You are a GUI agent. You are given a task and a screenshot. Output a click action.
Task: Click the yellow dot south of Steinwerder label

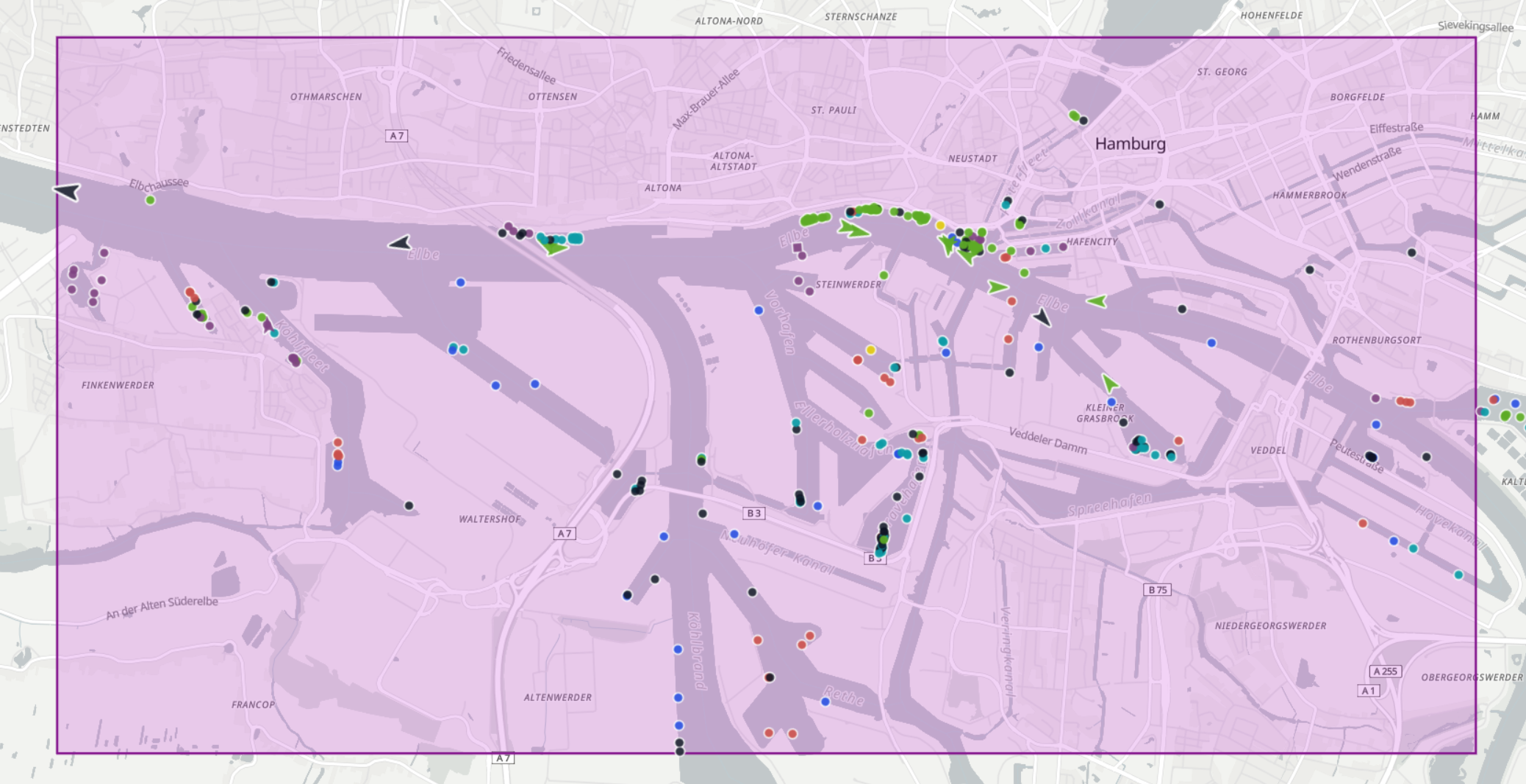[x=871, y=350]
